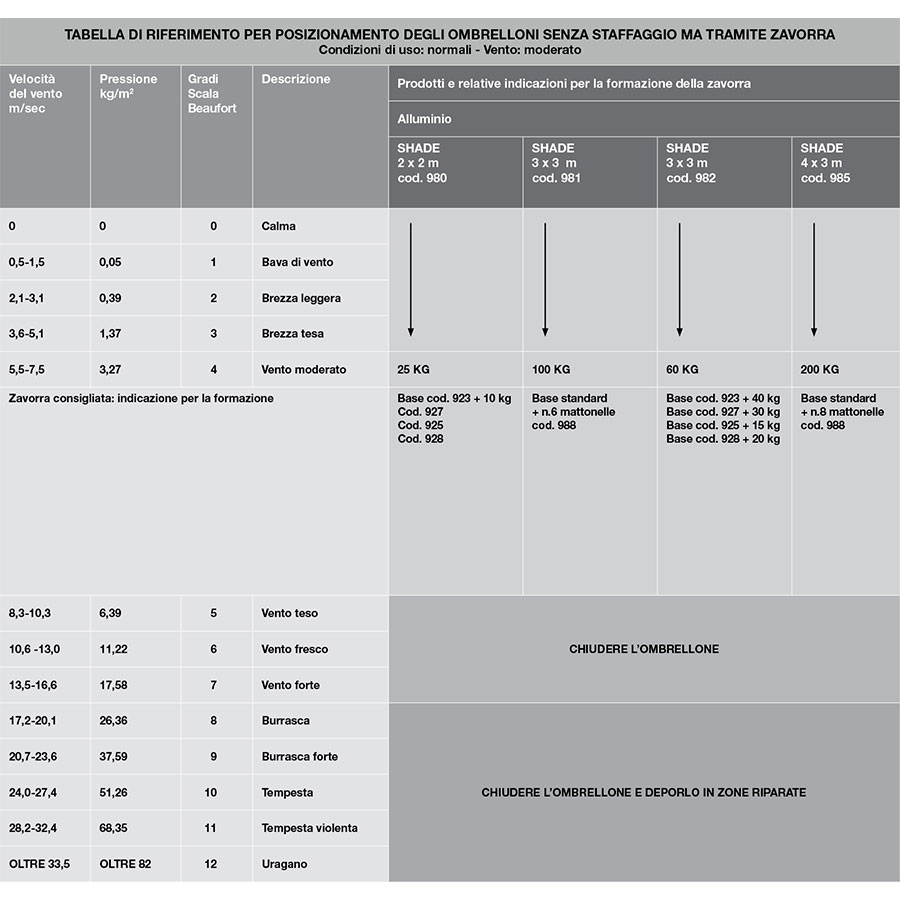900x900 pixels.
Task: Click the arrow under SHADE 4 x 3 m
Action: pos(814,280)
